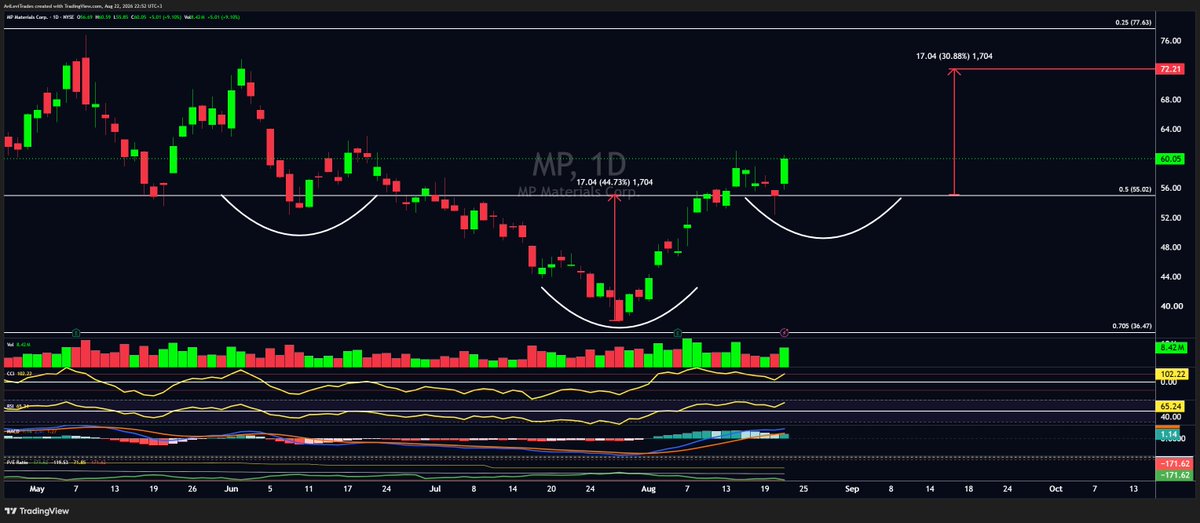Click the 64.00 price axis tick
Screen dimensions: 1200x523
[x=1170, y=129]
